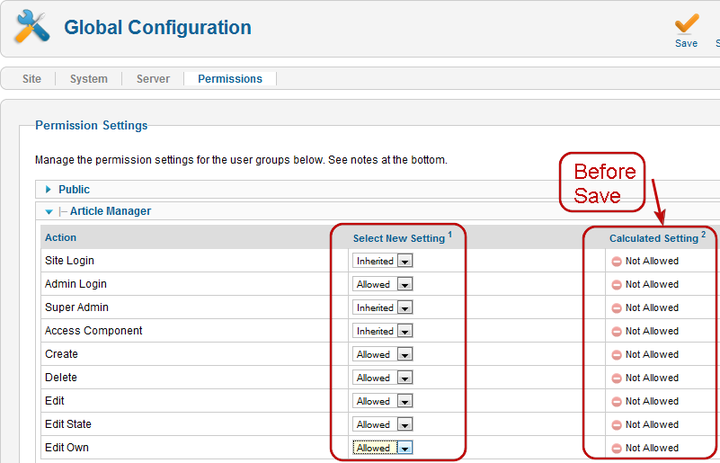Switch to the System tab
Image resolution: width=720 pixels, height=463 pixels.
tap(89, 79)
